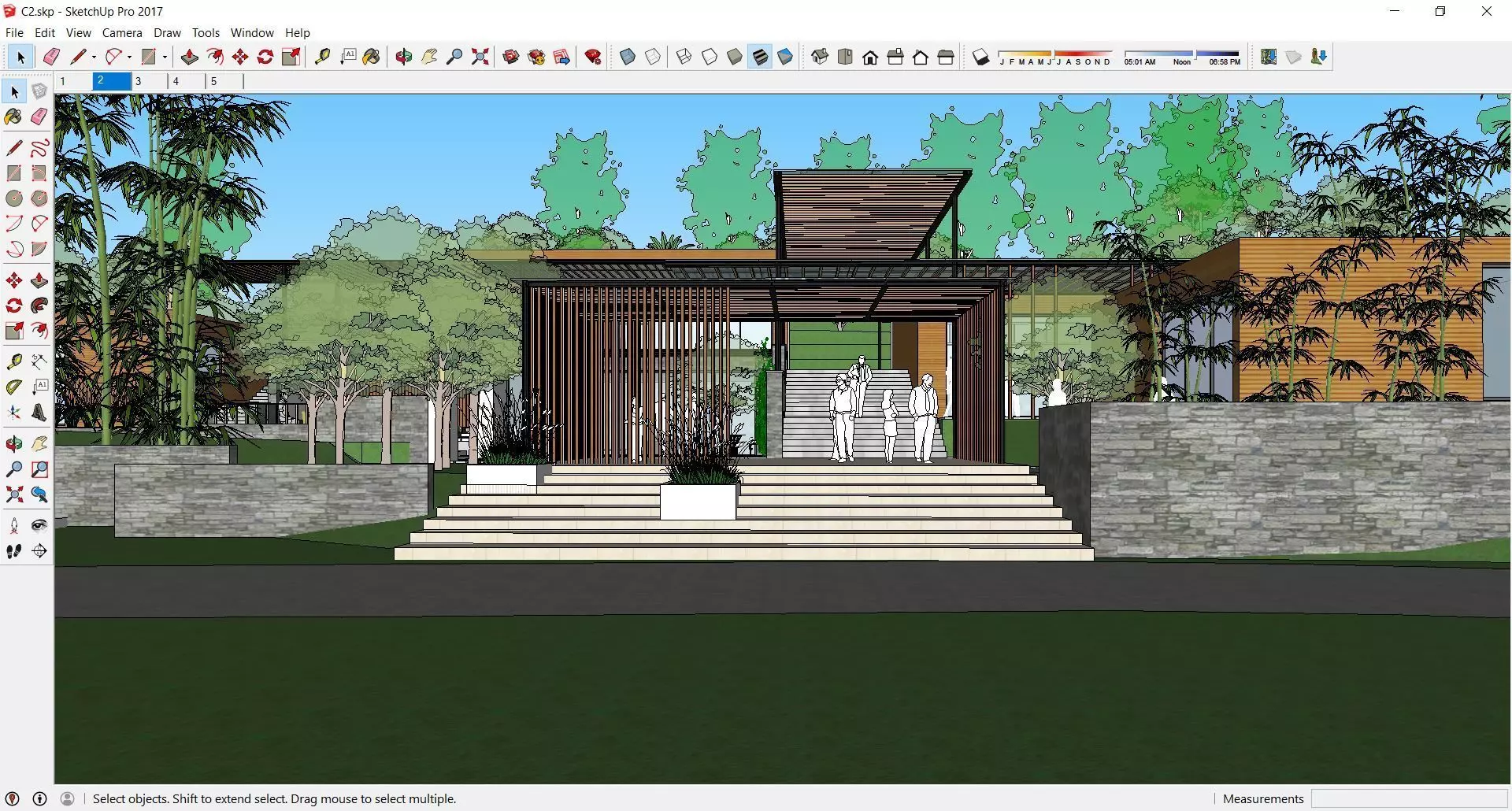Viewport: 1512px width, 811px height.
Task: Enable Wireframe face style
Action: pos(684,57)
